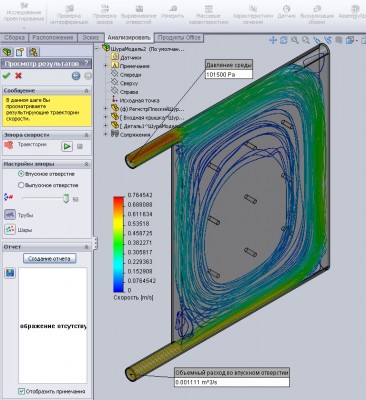Expand the Сопряжения tree node
Image resolution: width=366 pixels, height=400 pixels.
106,134
